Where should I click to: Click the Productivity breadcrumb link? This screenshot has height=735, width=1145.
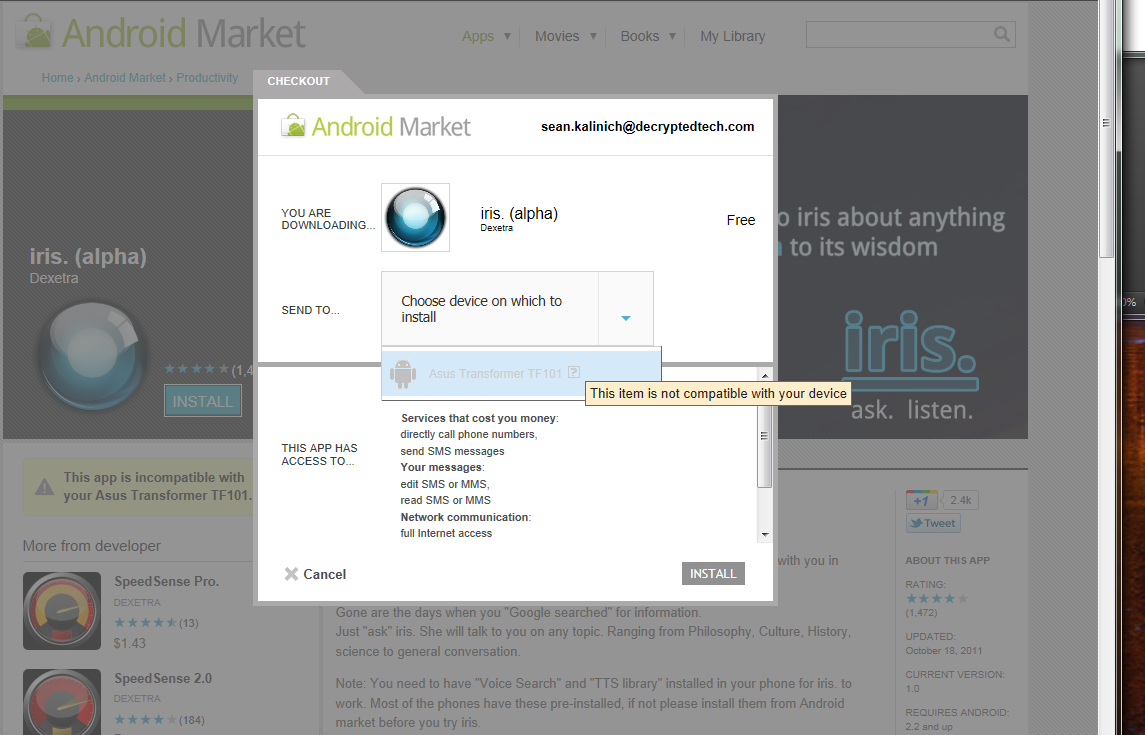point(207,77)
